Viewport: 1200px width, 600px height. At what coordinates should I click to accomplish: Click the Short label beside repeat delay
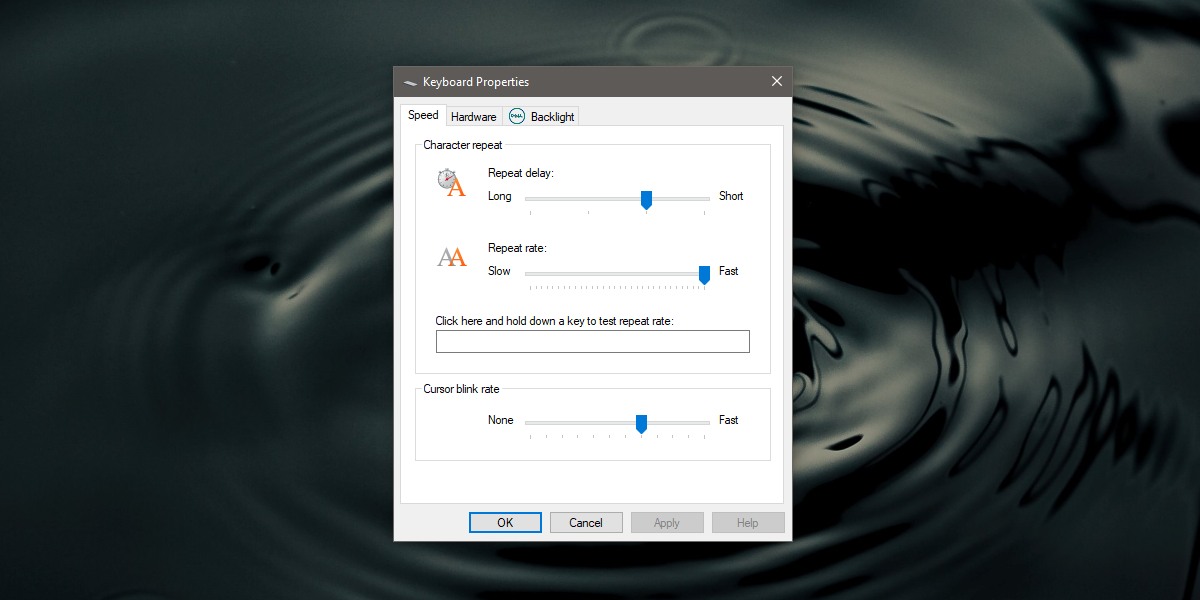[731, 196]
